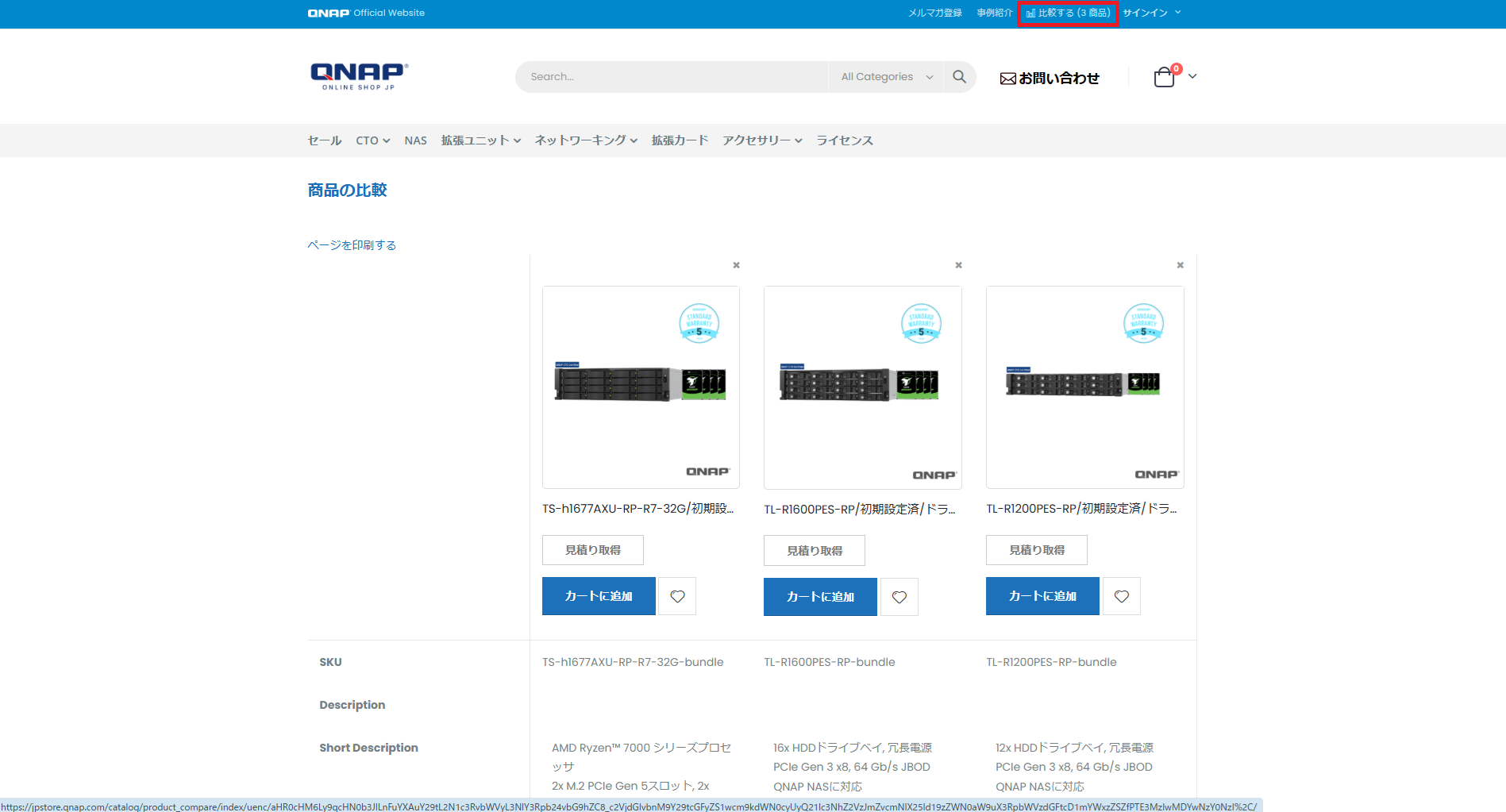
Task: Open the セール menu item
Action: pos(325,140)
